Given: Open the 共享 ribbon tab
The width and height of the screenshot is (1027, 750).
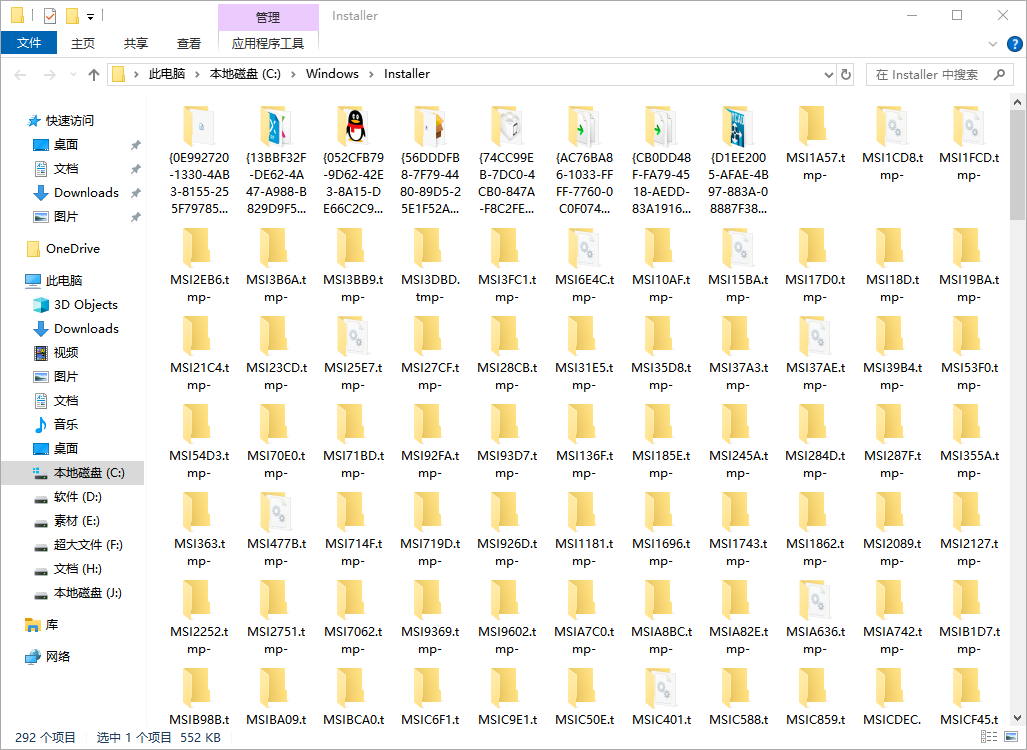Looking at the screenshot, I should tap(136, 43).
